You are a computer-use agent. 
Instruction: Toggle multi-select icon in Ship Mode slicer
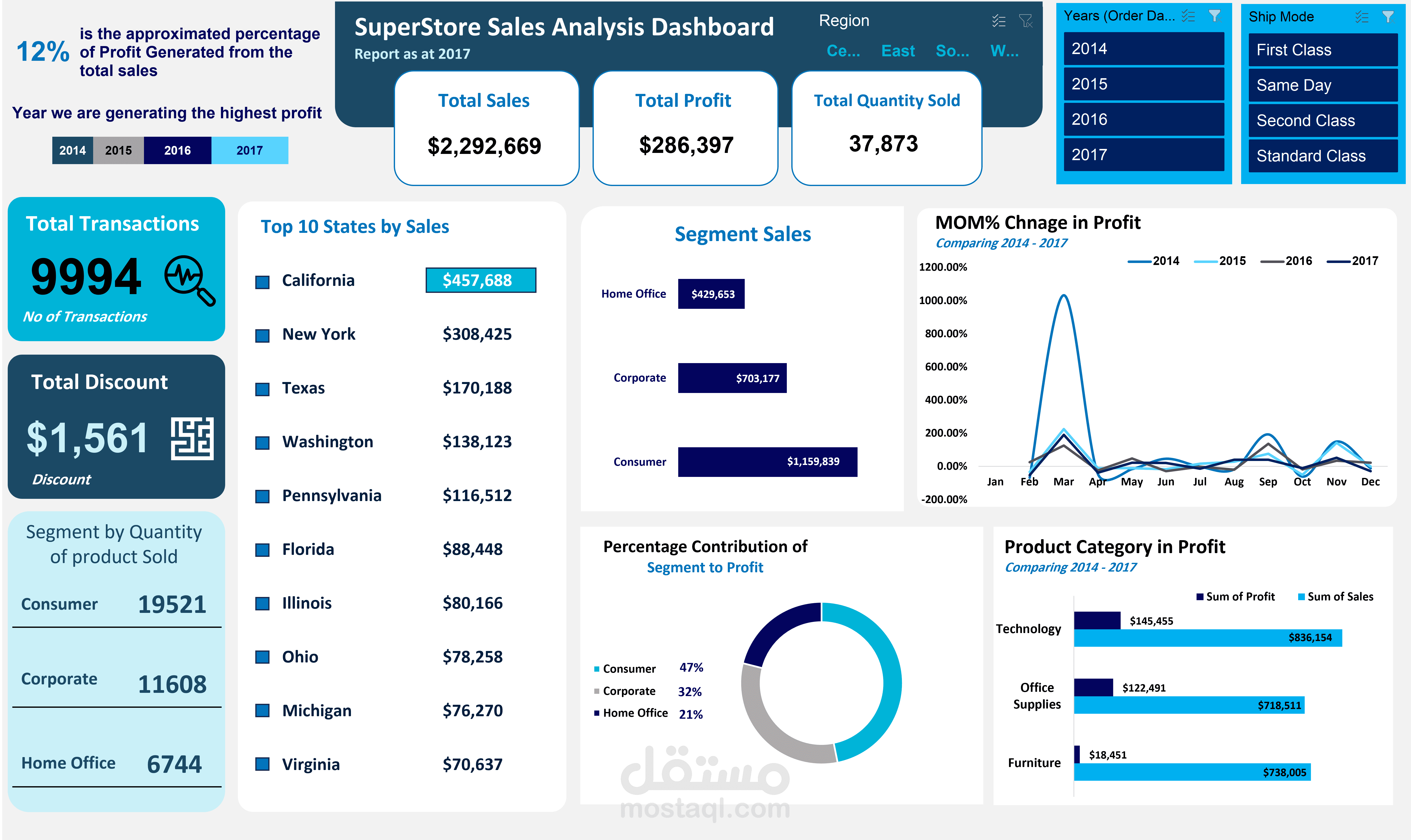click(x=1362, y=17)
